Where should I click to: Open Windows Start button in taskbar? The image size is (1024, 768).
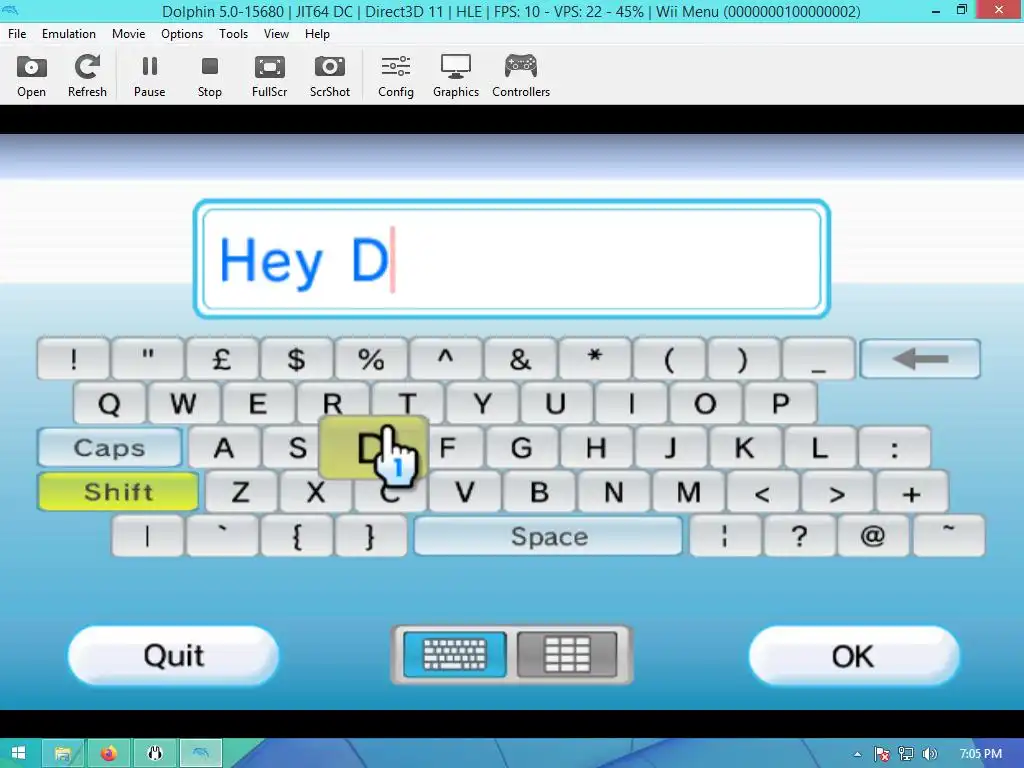18,754
